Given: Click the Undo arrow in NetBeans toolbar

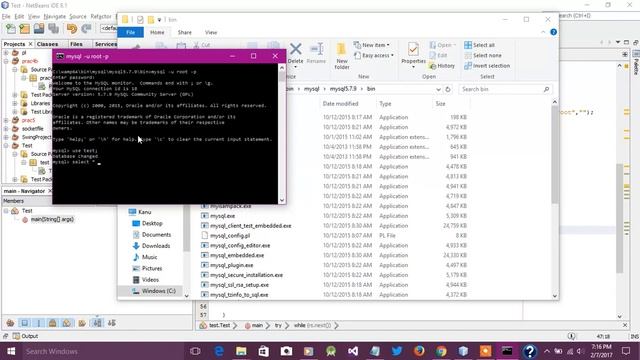Looking at the screenshot, I should [x=72, y=29].
